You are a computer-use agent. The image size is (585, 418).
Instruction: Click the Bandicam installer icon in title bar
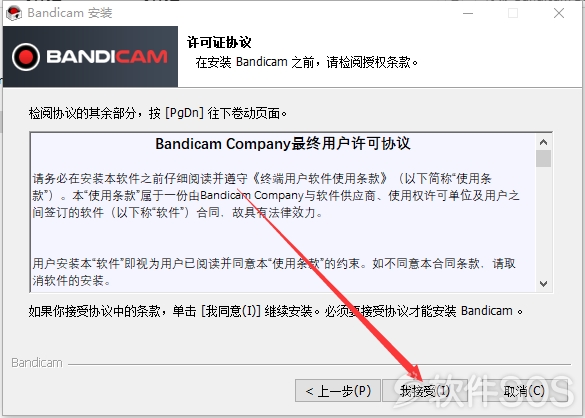coord(13,13)
